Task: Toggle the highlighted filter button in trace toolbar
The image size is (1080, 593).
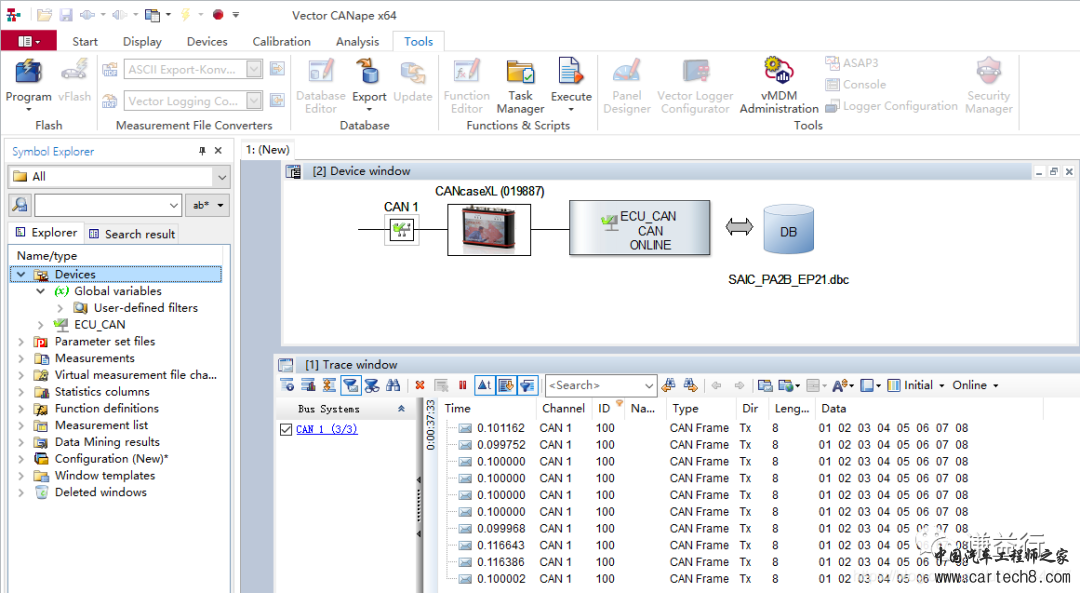Action: click(351, 385)
